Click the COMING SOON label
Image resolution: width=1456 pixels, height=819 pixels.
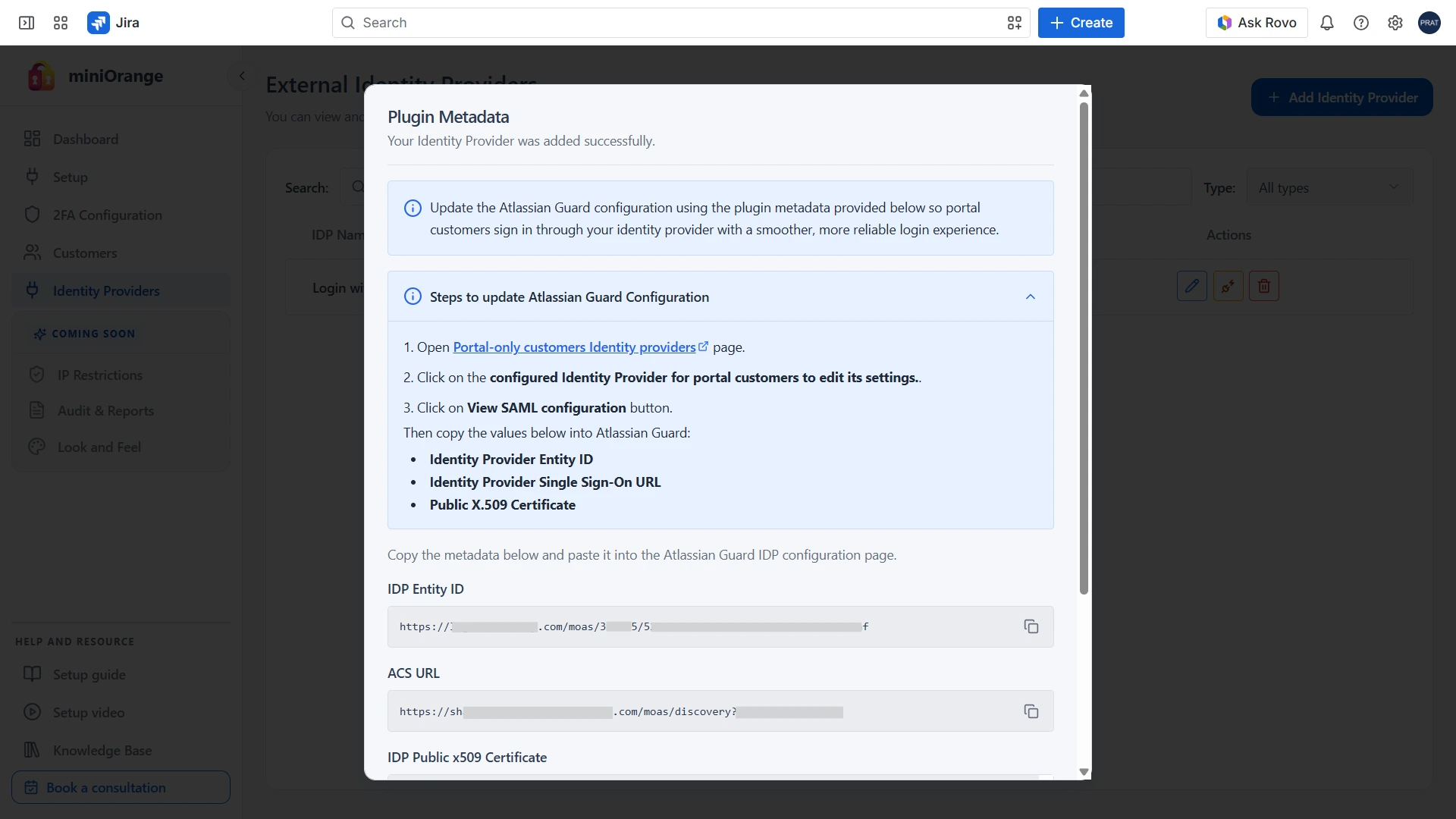point(93,334)
